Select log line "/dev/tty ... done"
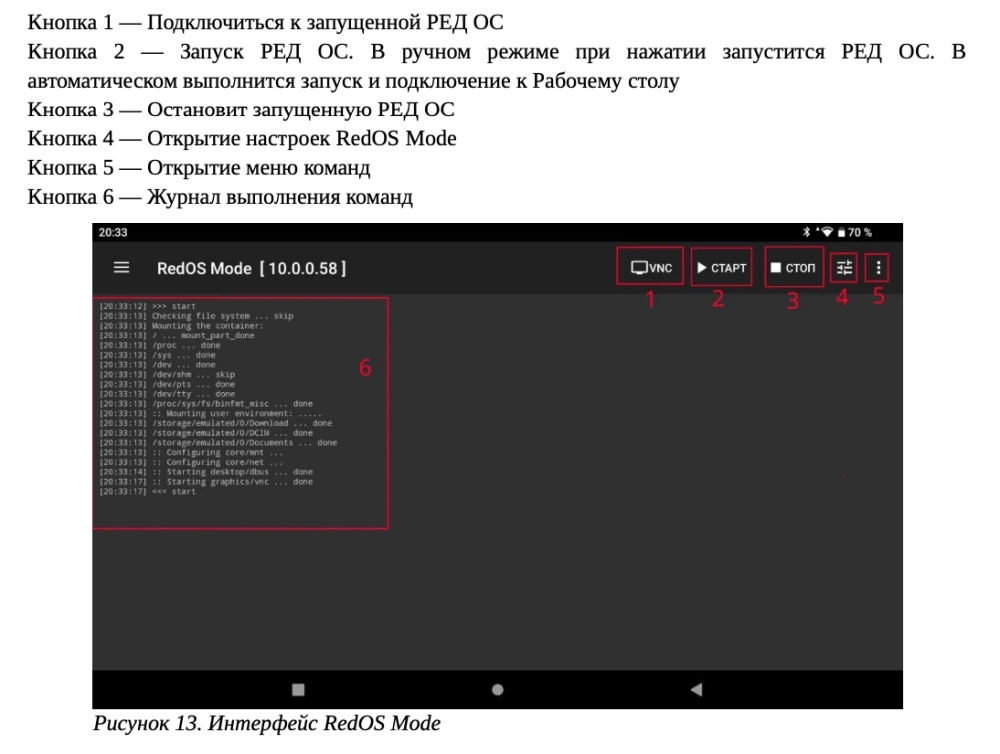Screen dimensions: 1000x754 tap(167, 394)
